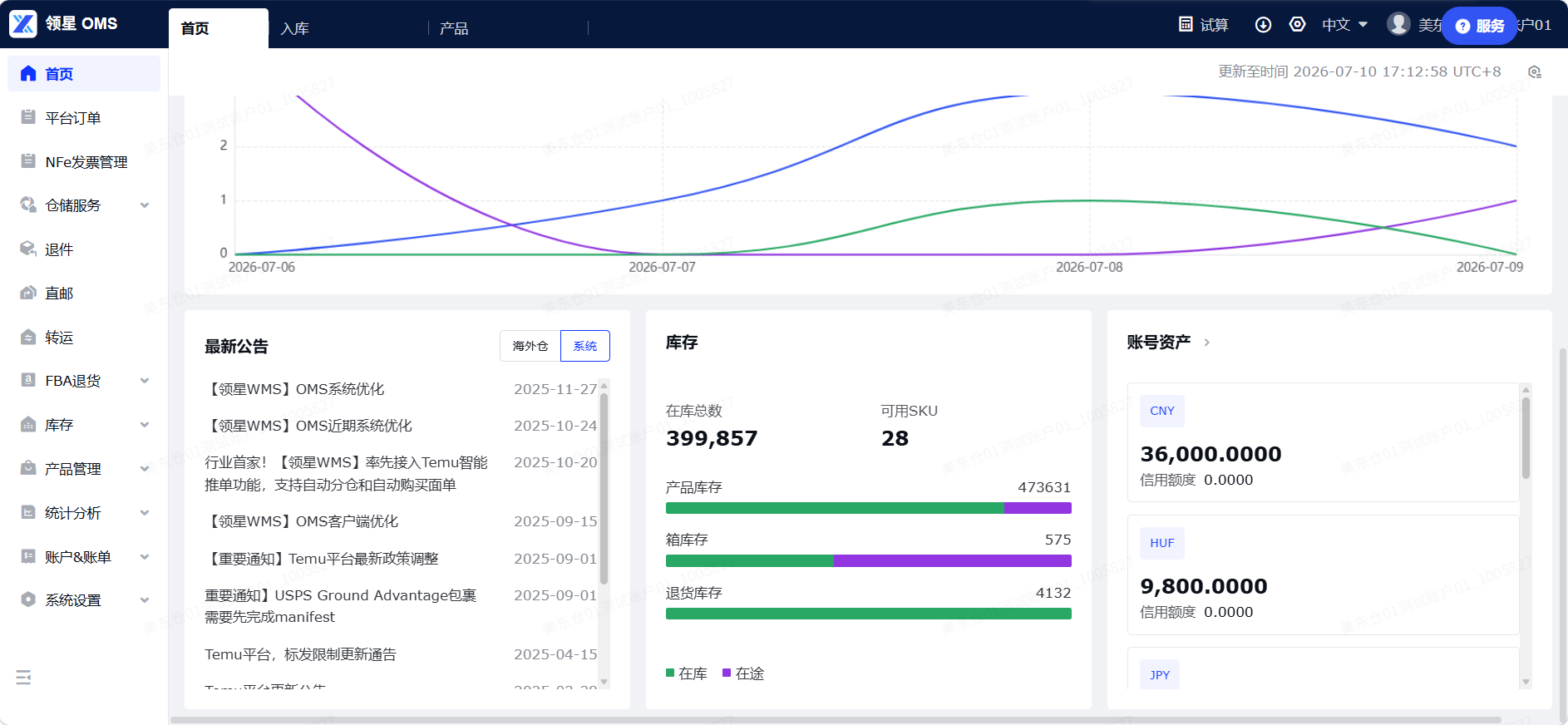Screen dimensions: 1568x725
Task: Toggle the 在途 legend item
Action: pos(743,673)
